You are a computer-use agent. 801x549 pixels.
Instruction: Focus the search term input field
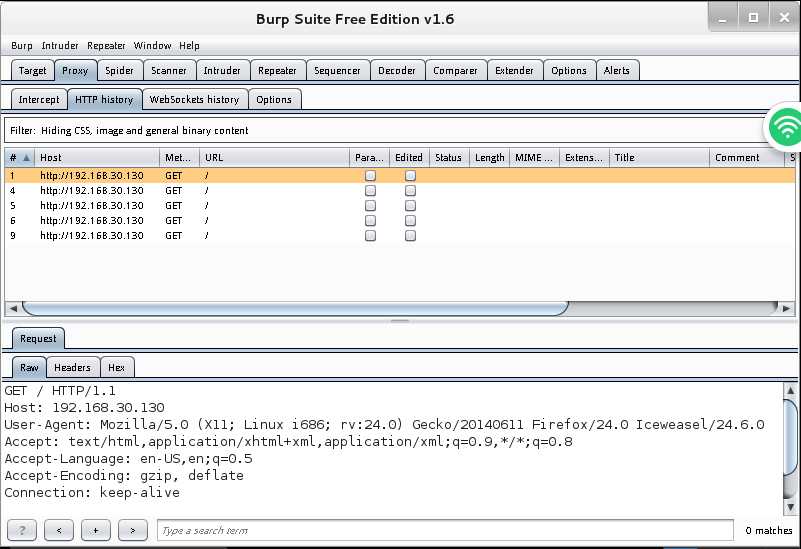pos(445,530)
